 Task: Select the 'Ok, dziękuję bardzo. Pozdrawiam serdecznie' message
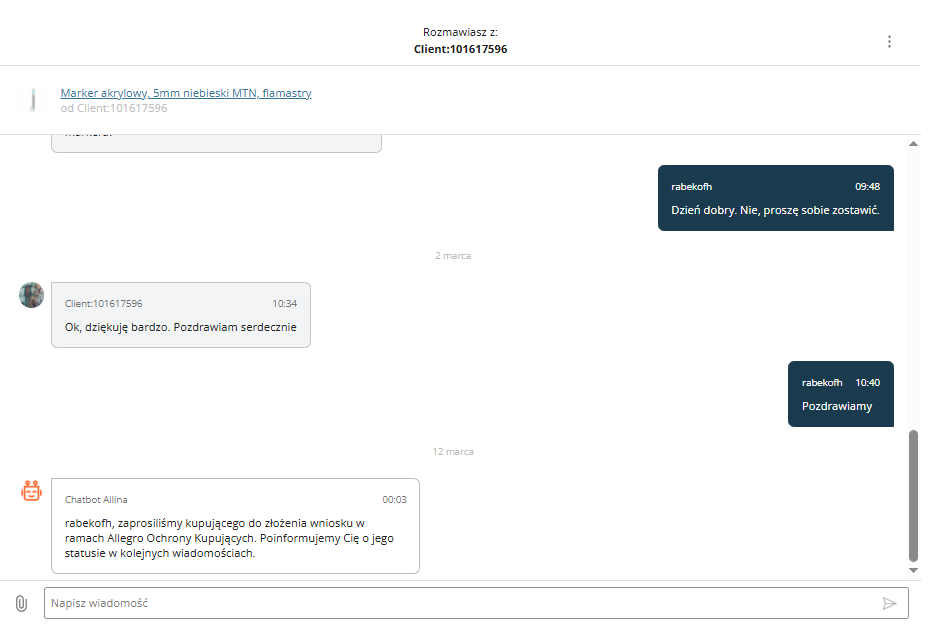point(181,315)
